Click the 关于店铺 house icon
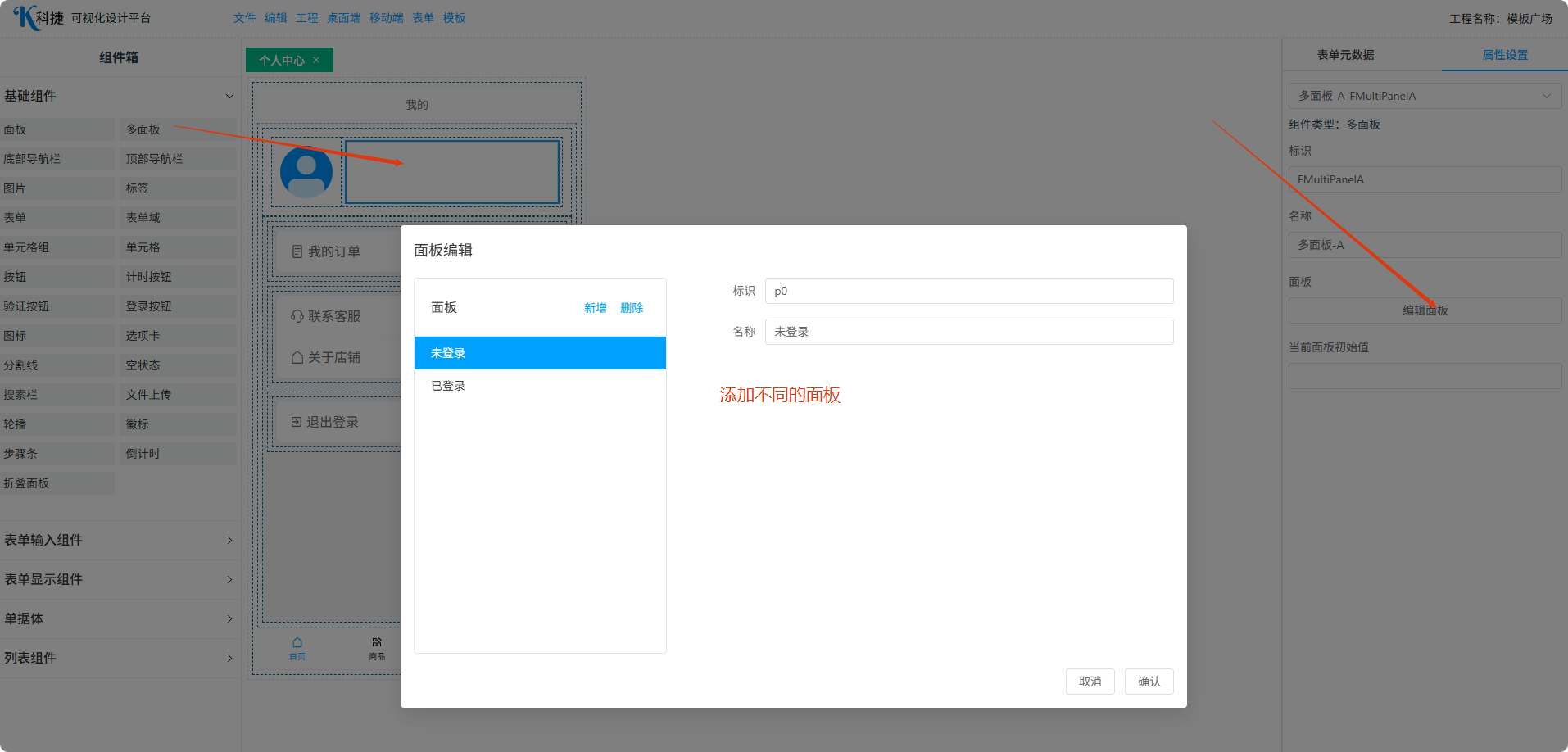 (297, 357)
